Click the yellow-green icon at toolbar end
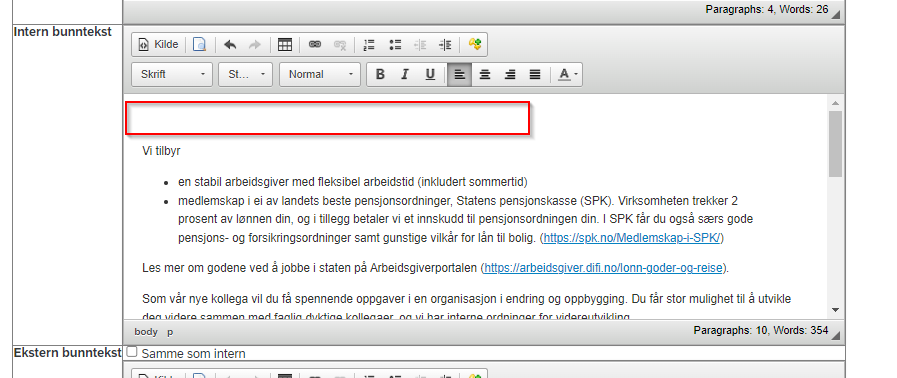The image size is (897, 378). [474, 45]
